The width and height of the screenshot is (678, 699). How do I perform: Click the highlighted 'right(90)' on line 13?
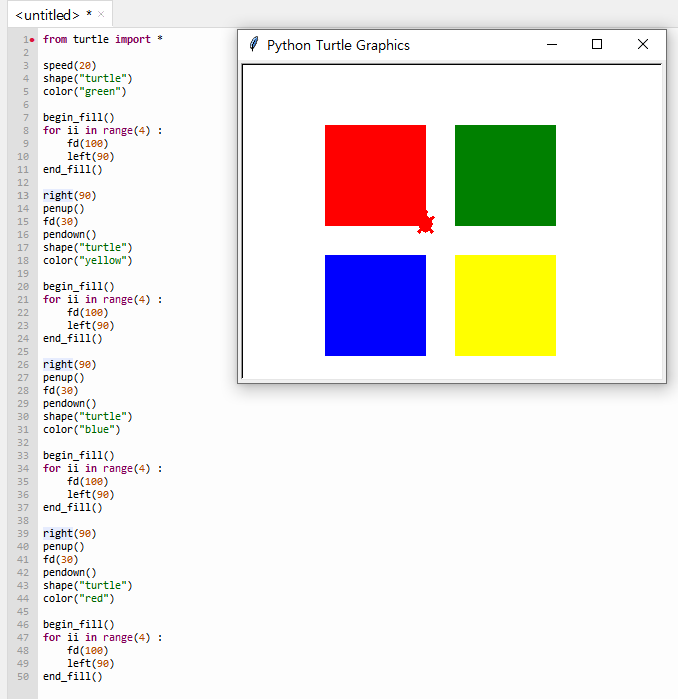tap(70, 195)
